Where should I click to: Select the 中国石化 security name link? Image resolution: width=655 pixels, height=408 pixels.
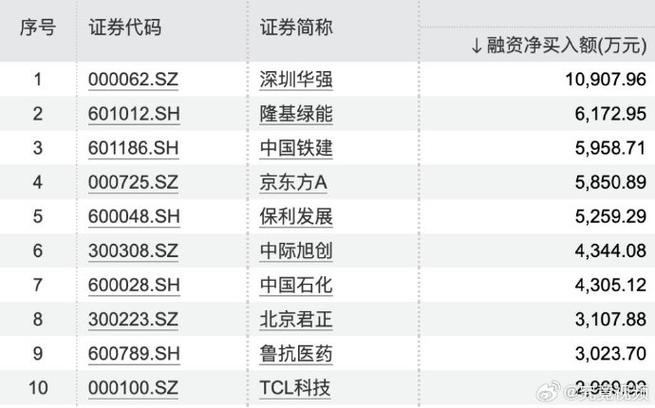[x=296, y=285]
